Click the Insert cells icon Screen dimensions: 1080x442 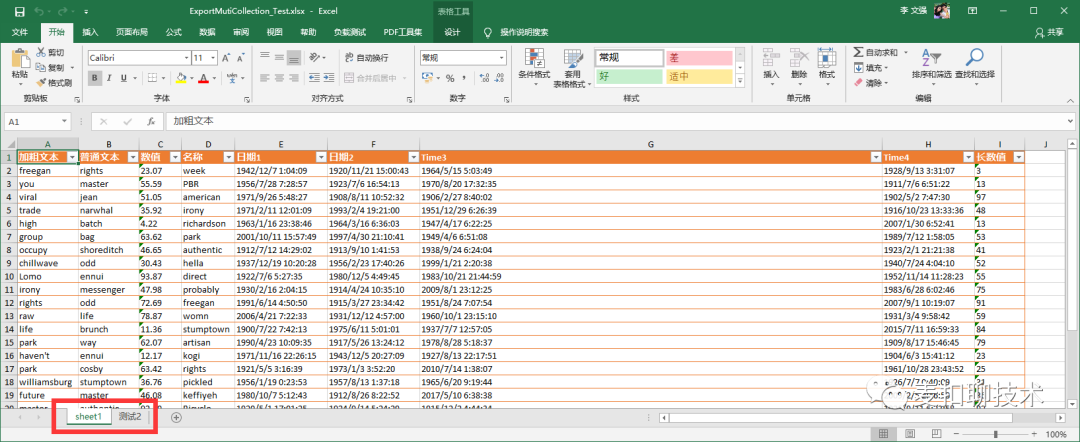771,59
